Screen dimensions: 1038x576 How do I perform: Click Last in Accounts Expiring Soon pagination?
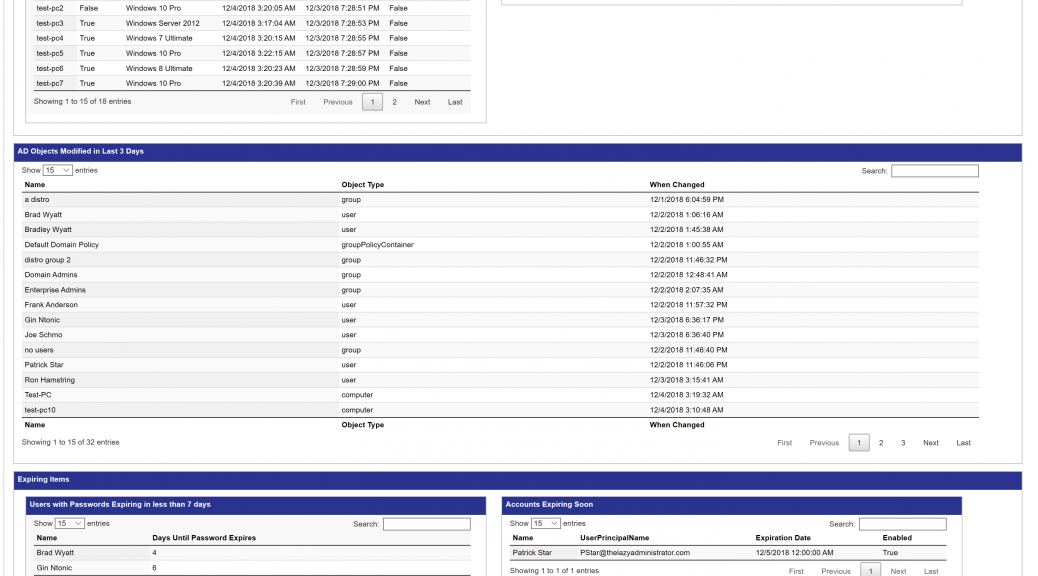931,571
